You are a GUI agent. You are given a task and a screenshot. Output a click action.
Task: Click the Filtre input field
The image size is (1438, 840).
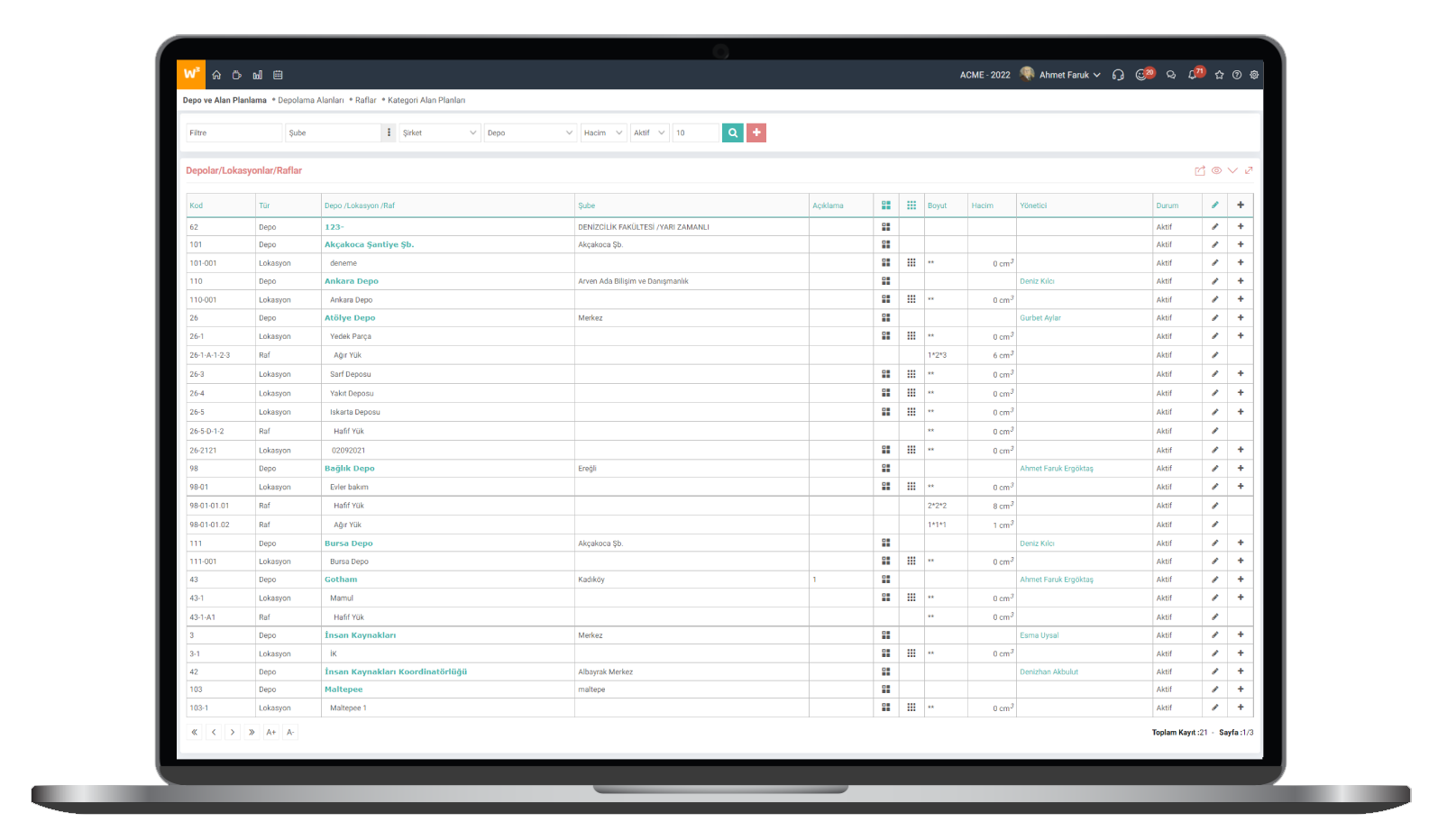coord(233,132)
